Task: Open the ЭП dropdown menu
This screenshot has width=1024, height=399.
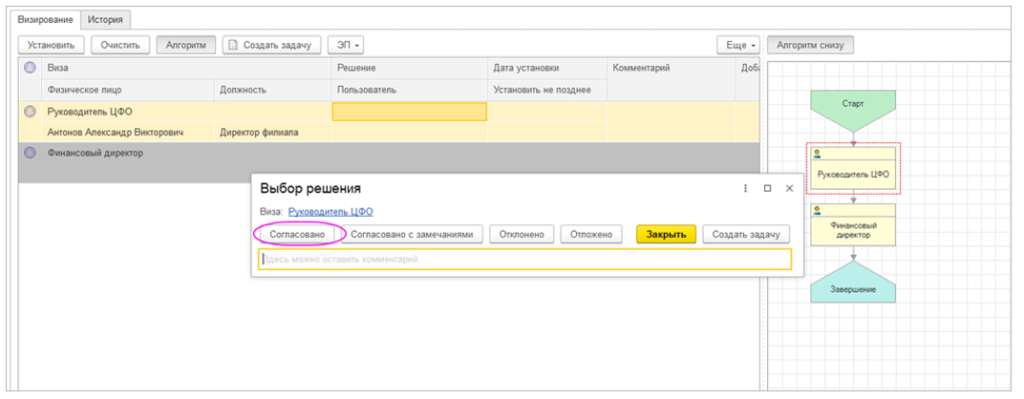Action: (x=345, y=46)
